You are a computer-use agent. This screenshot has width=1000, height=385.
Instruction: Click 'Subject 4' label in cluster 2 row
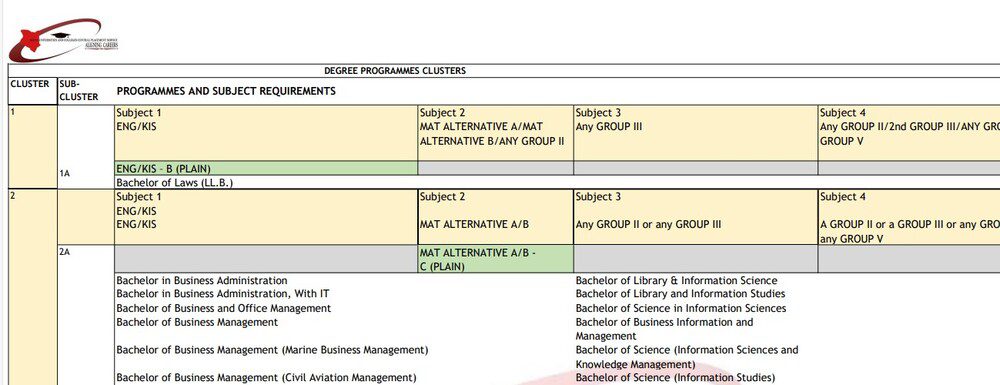843,197
